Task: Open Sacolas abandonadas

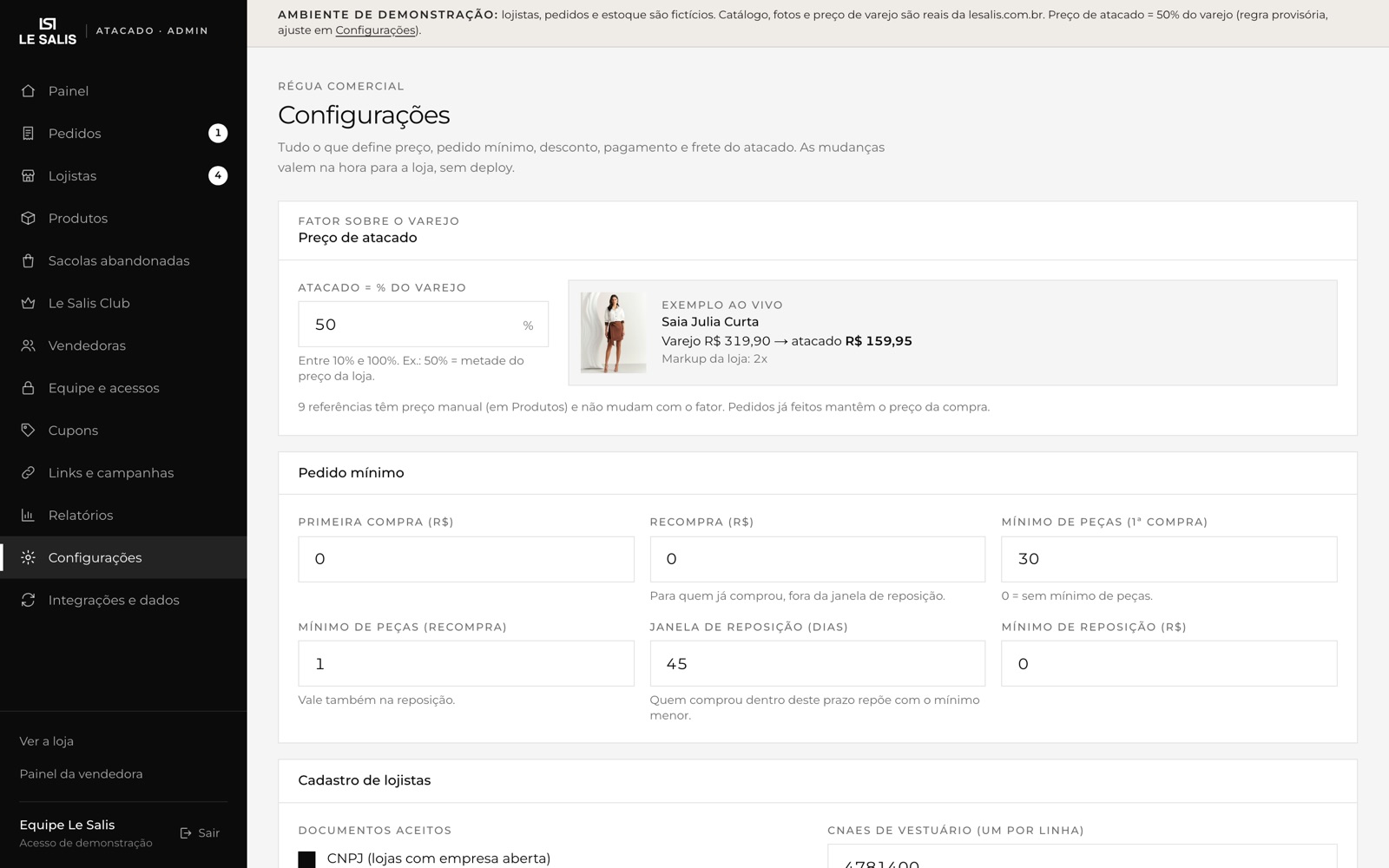Action: coord(123,261)
